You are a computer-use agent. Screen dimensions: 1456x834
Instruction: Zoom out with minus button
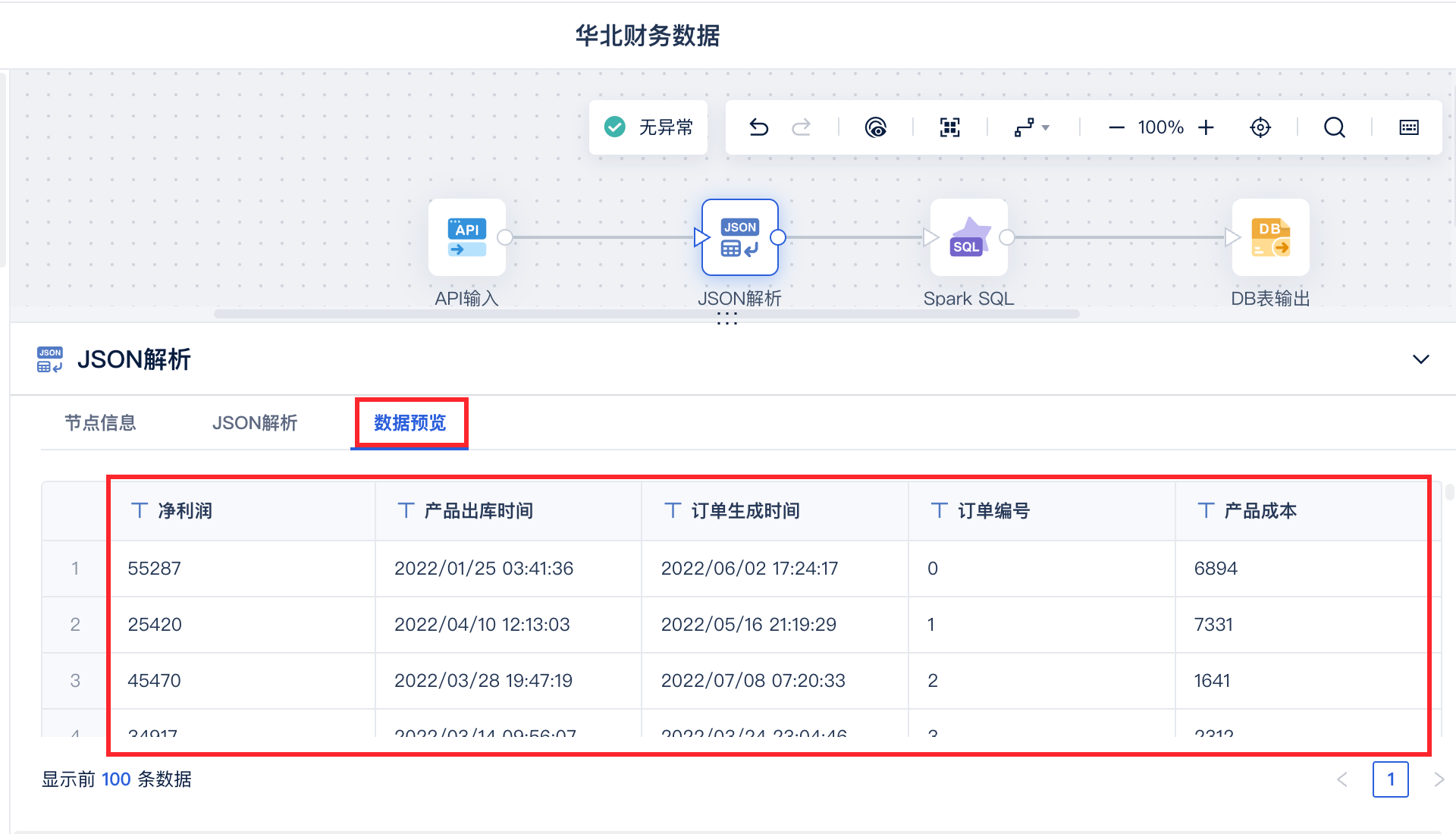tap(1116, 127)
